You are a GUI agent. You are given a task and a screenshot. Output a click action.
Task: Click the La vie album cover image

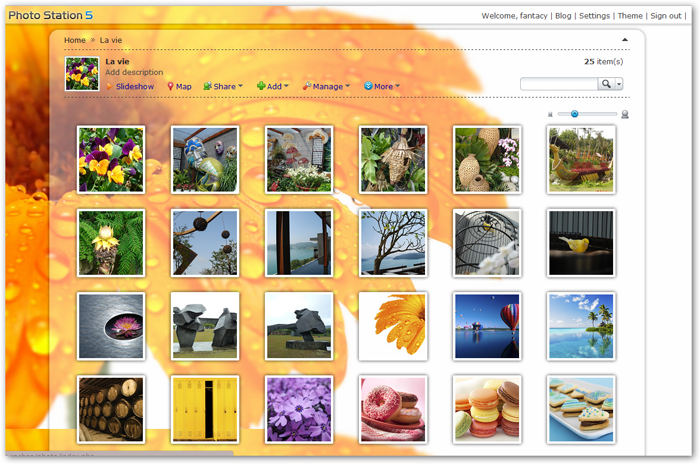pos(82,74)
